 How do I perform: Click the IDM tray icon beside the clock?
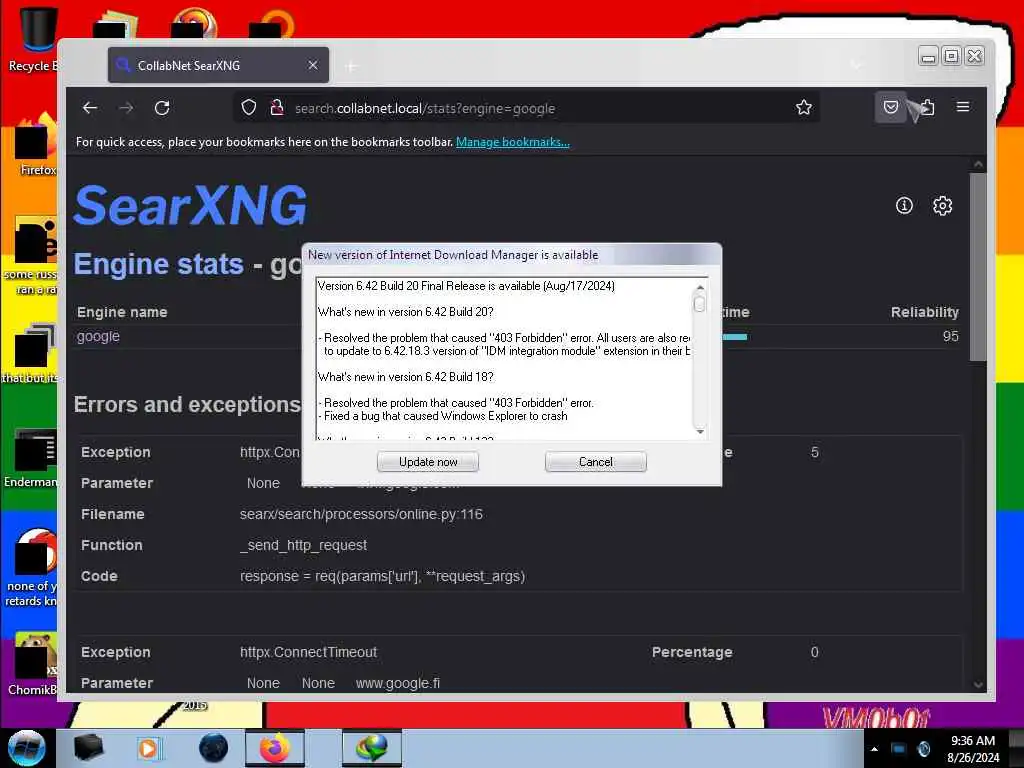pyautogui.click(x=924, y=748)
